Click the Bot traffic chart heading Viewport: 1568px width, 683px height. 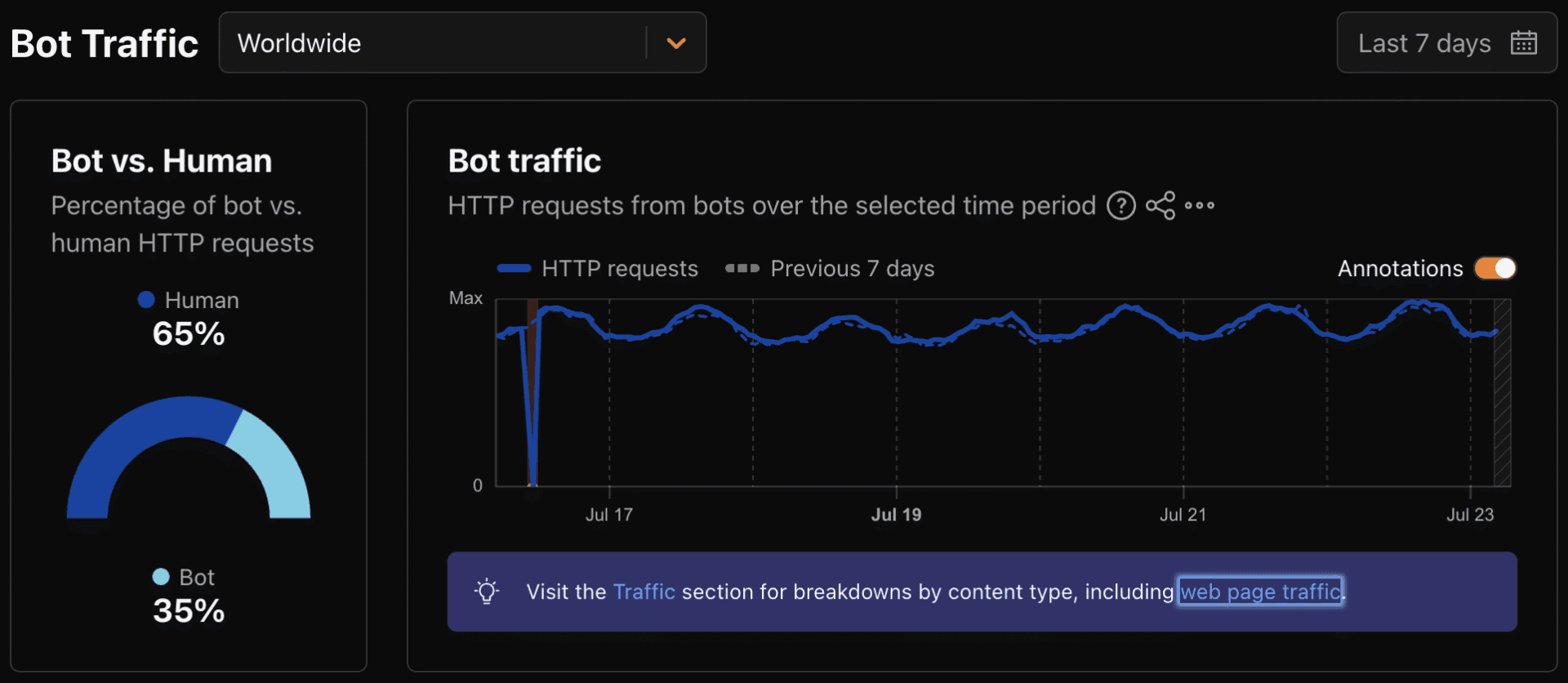coord(524,161)
